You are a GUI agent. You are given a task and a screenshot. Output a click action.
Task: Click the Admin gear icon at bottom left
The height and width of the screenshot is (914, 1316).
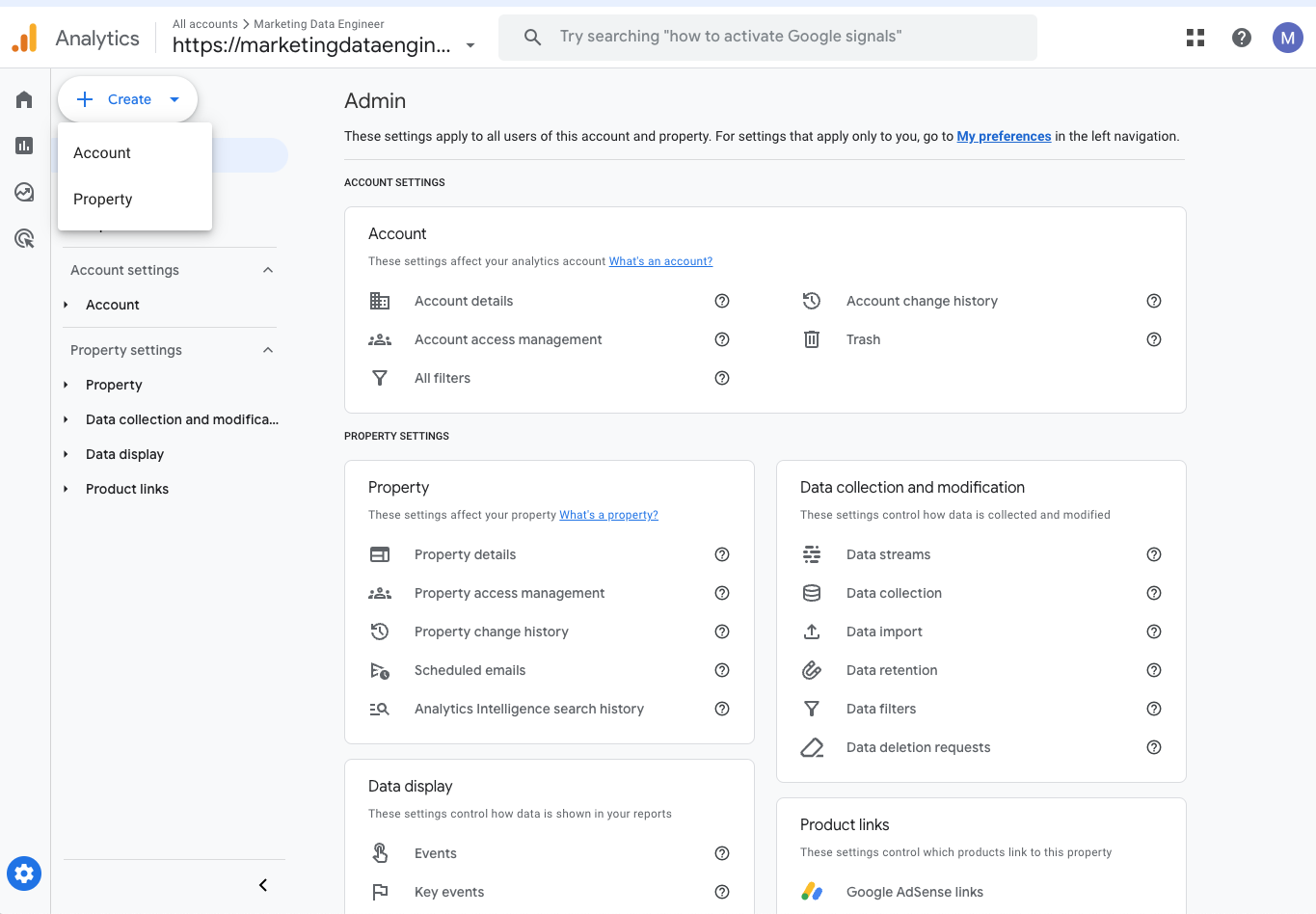pyautogui.click(x=23, y=874)
